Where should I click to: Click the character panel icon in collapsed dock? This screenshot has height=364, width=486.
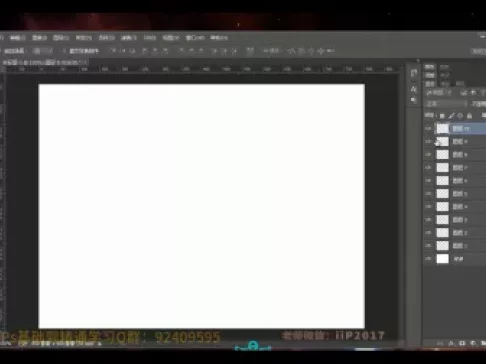click(x=414, y=89)
